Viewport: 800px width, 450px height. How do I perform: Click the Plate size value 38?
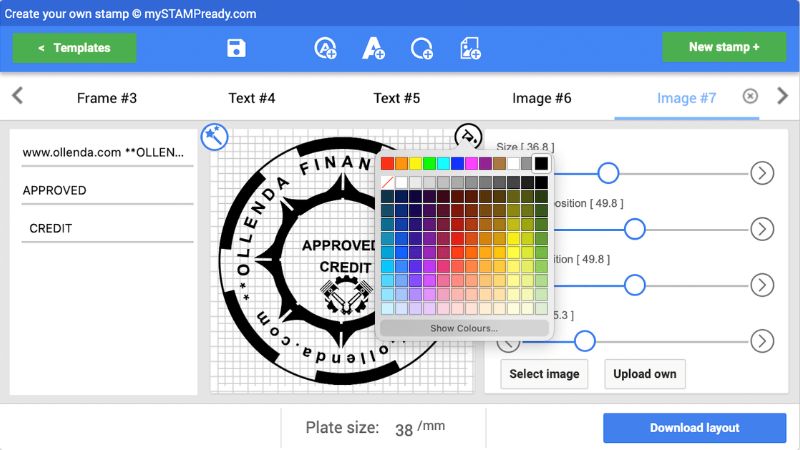click(x=404, y=430)
